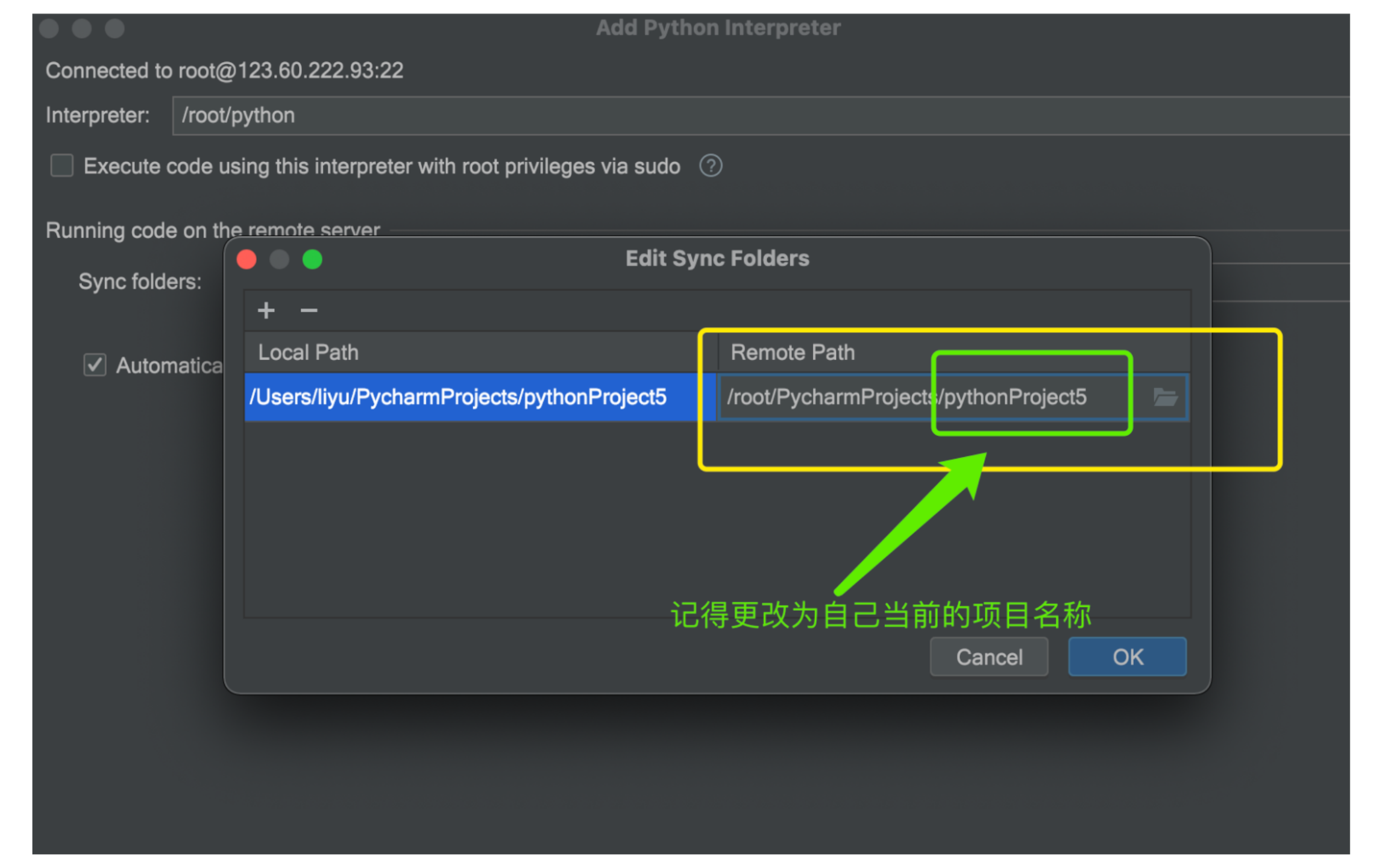Screen dimensions: 1379x868
Task: Click the plus icon to add mapping
Action: coord(266,310)
